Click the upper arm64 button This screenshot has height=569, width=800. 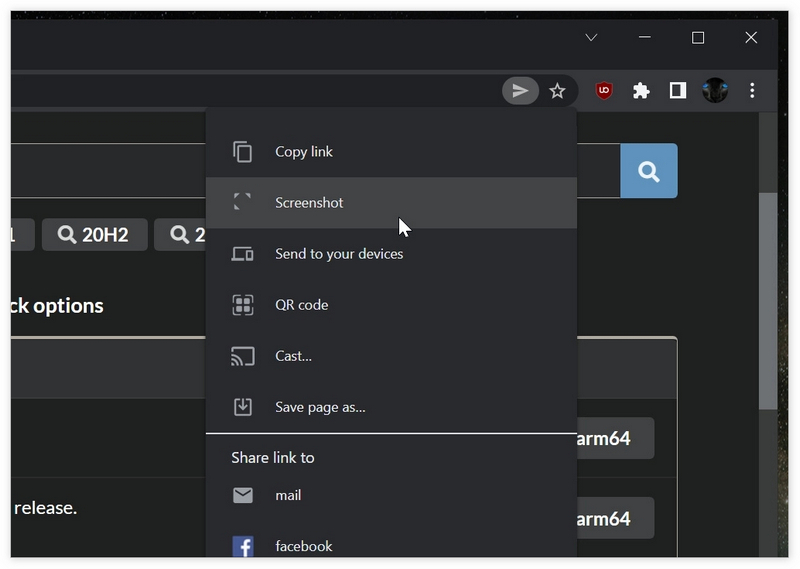click(x=615, y=438)
